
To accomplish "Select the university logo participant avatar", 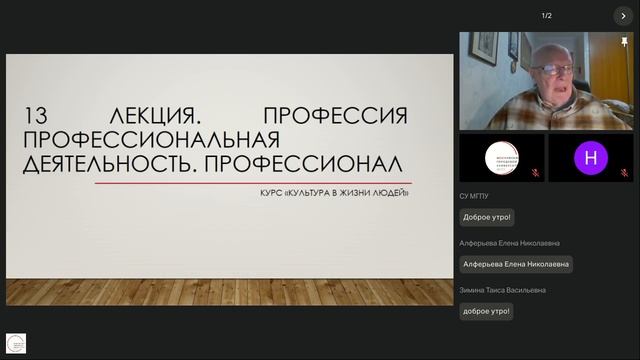I will (x=502, y=158).
